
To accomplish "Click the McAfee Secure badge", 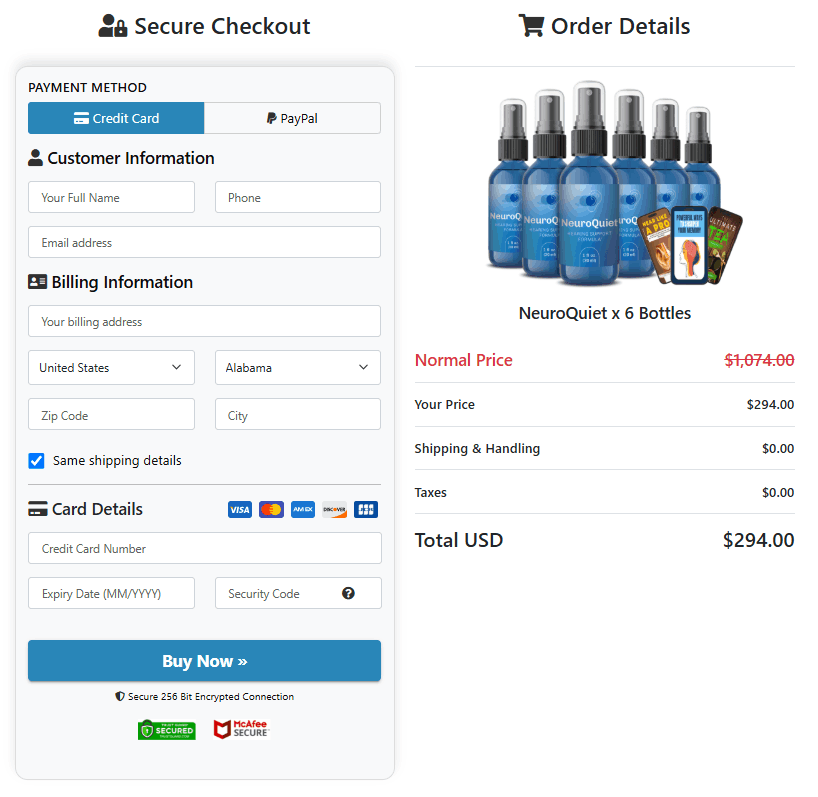I will pos(240,729).
